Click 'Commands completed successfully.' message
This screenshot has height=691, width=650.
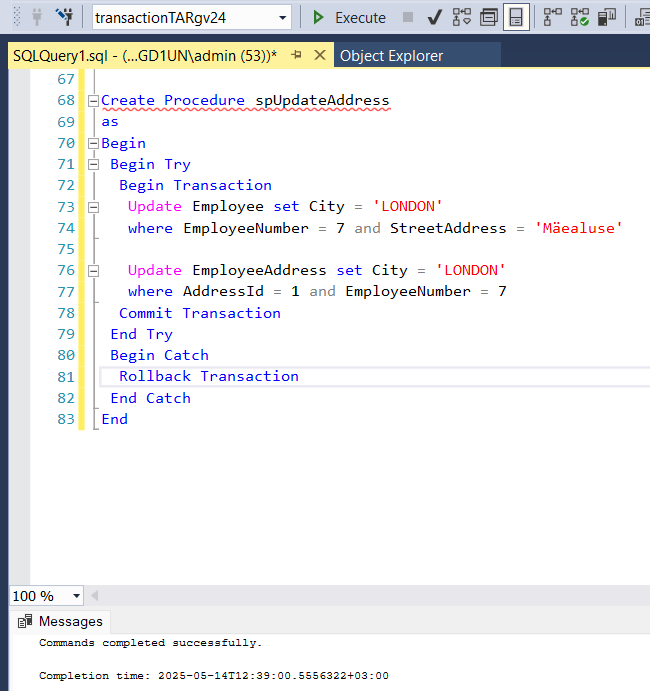[x=150, y=643]
